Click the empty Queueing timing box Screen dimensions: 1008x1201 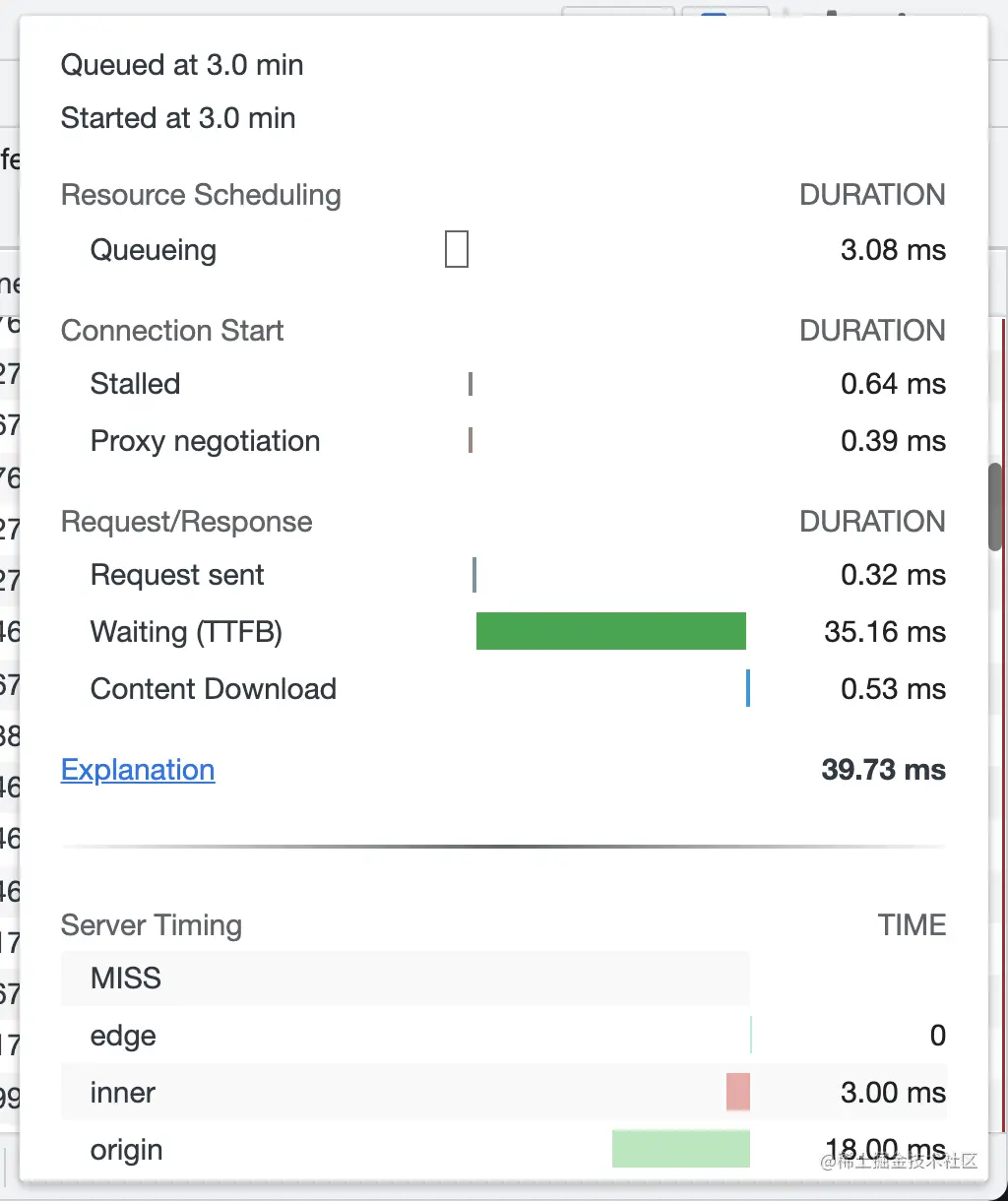coord(457,249)
